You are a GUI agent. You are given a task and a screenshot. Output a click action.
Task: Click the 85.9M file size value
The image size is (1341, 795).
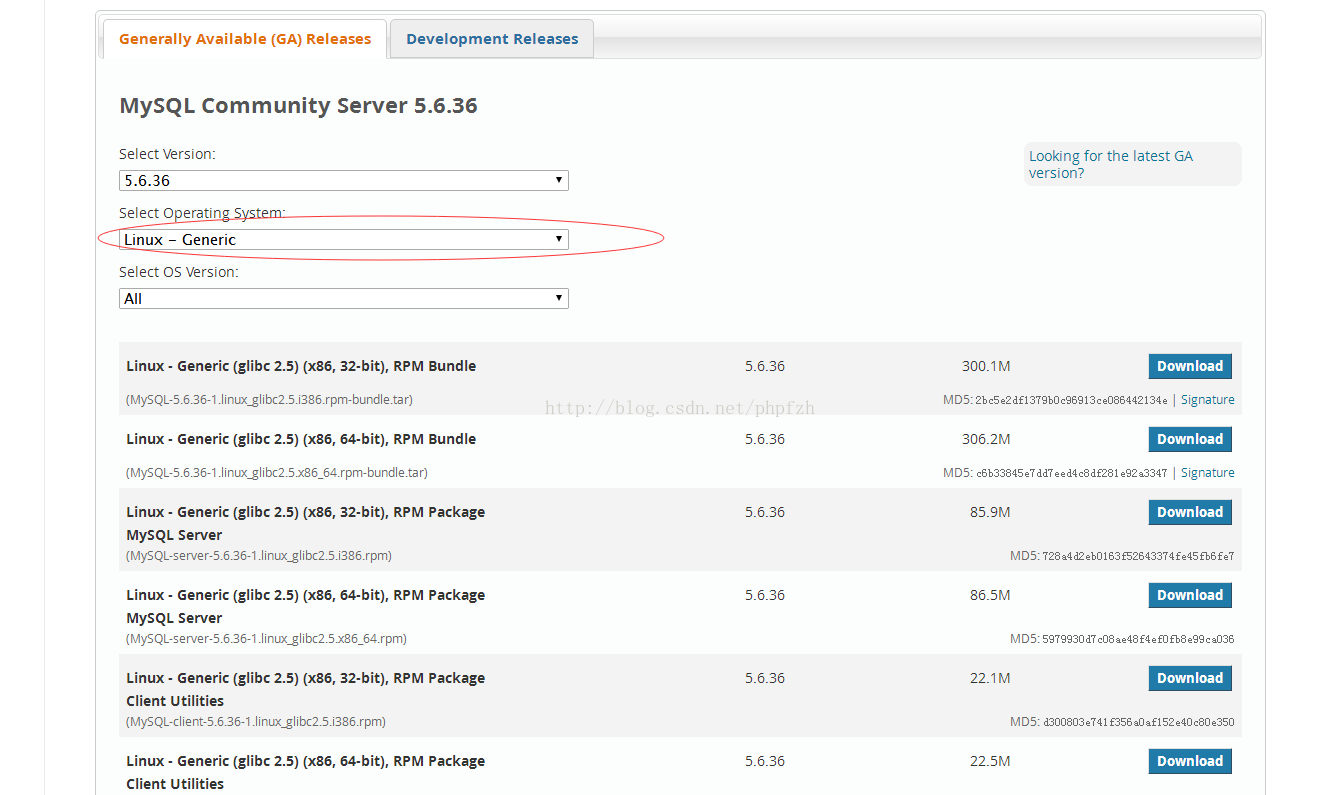990,512
